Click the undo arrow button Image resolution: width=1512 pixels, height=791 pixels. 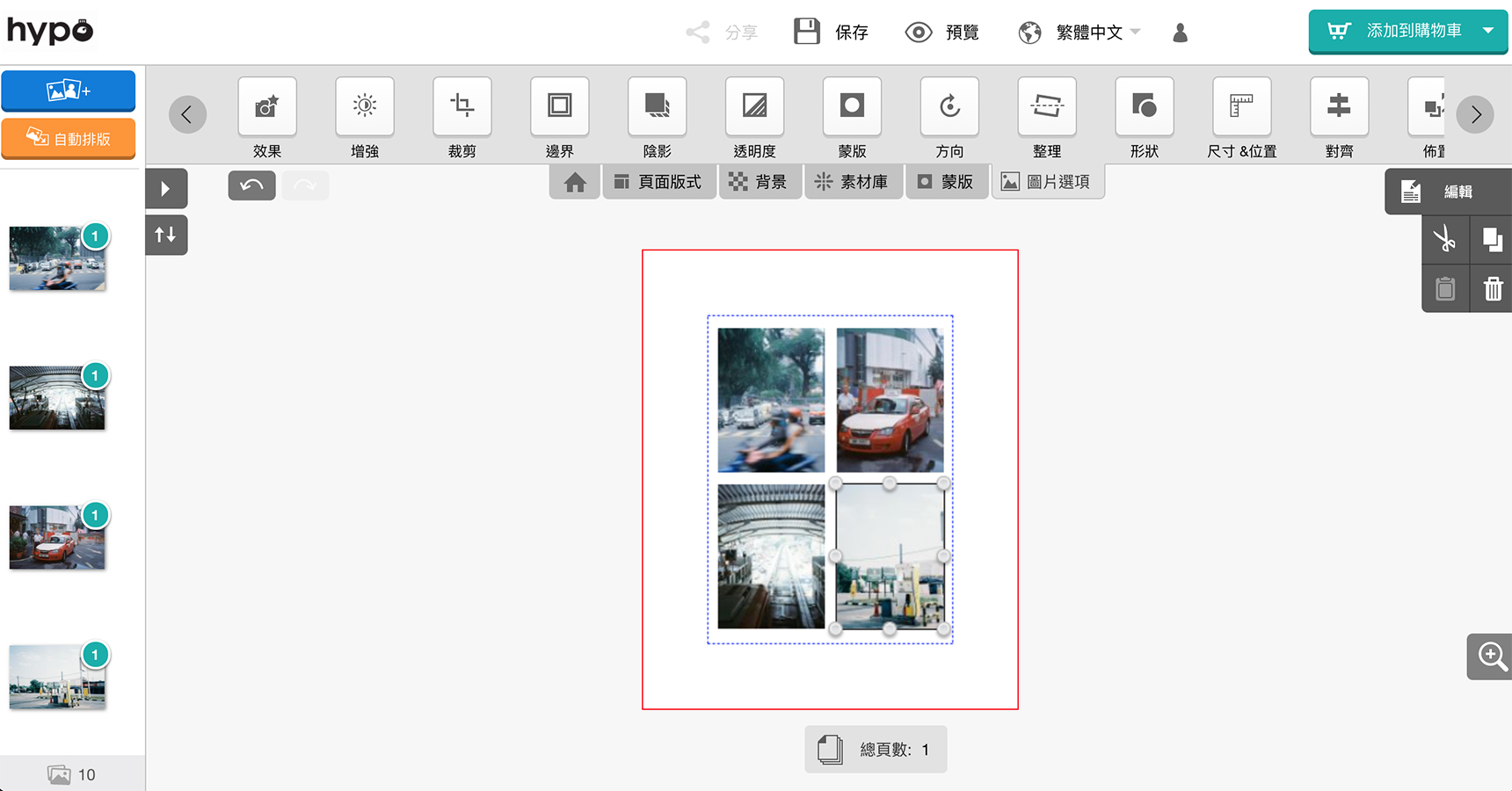coord(251,185)
